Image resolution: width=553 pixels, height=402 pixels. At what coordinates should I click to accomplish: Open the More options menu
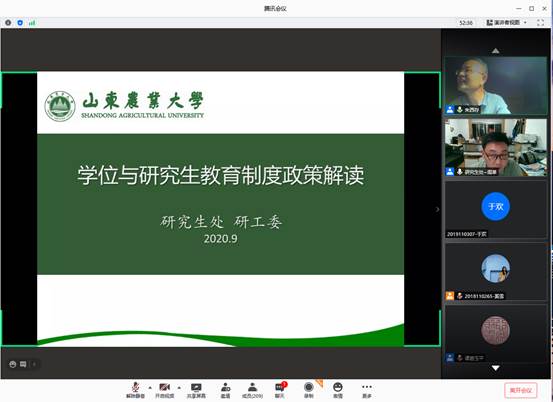tap(367, 390)
